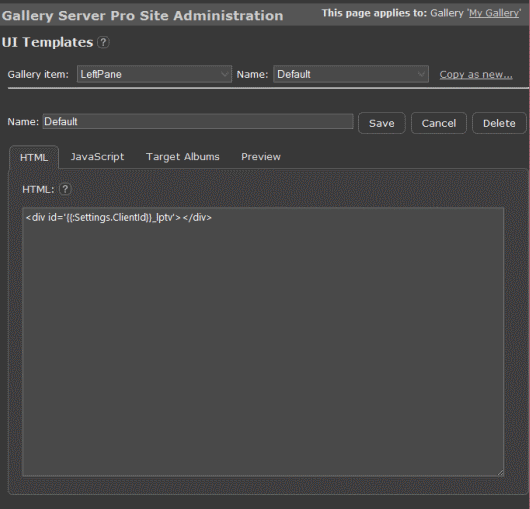Click the 'Name:' label beside the text field
This screenshot has width=530, height=509.
click(x=23, y=122)
